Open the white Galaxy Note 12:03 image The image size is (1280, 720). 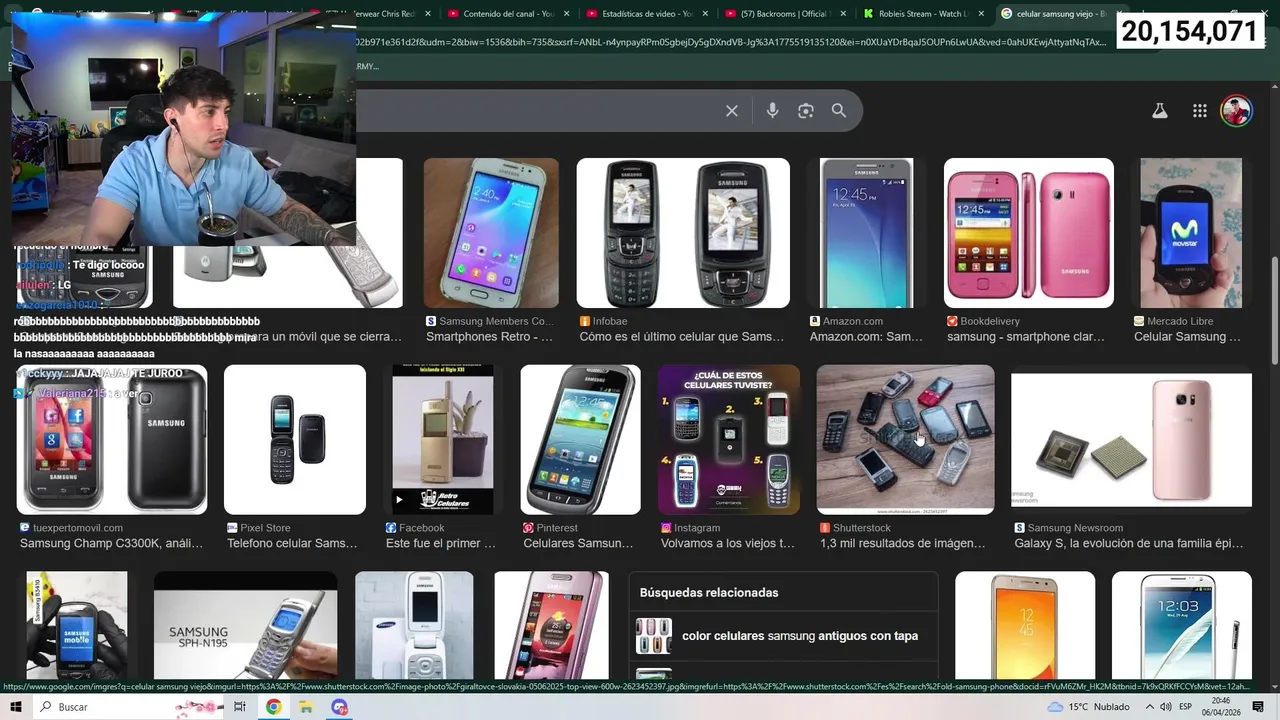click(x=1182, y=626)
